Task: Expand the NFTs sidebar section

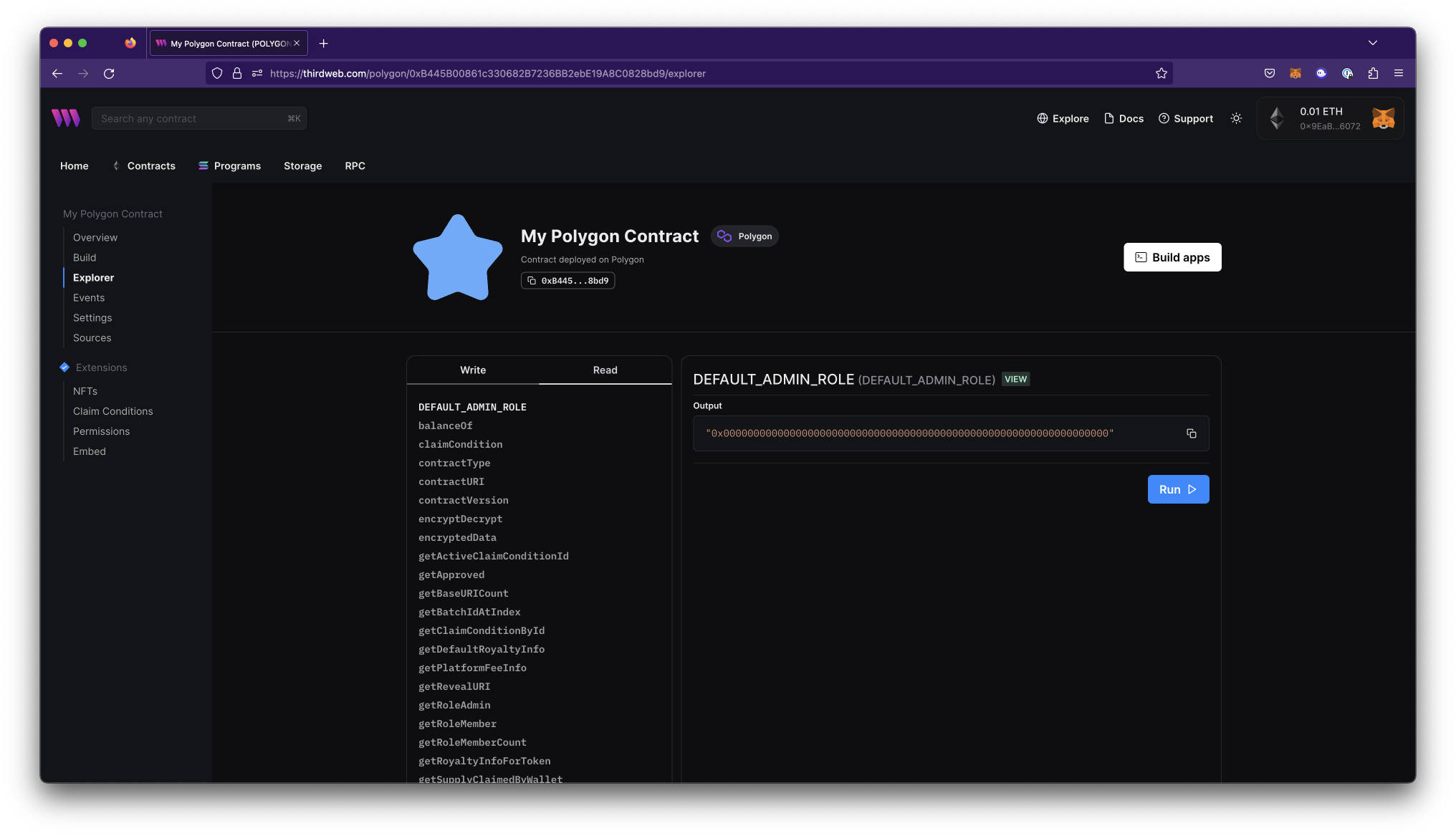Action: click(x=85, y=391)
